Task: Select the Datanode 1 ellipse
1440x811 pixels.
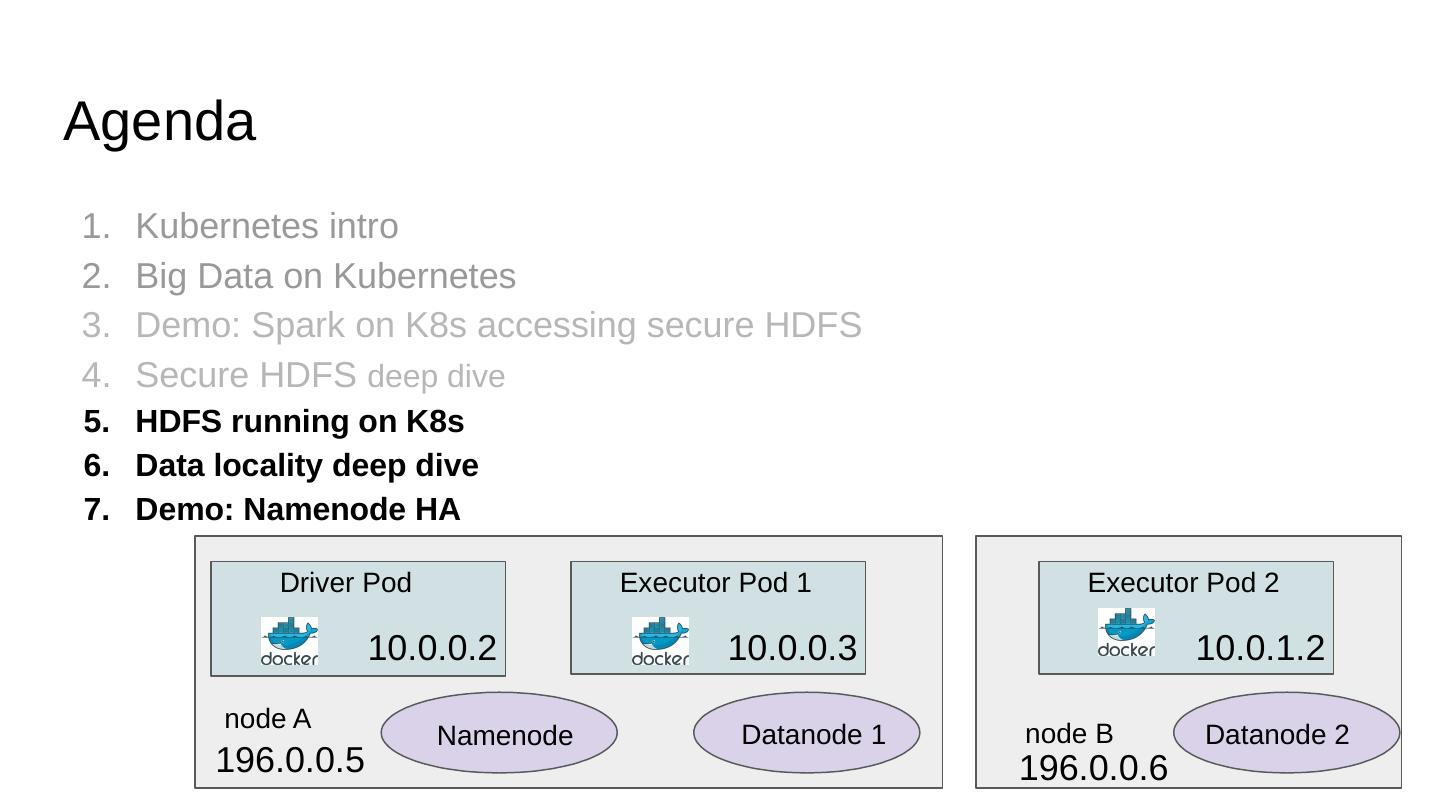Action: tap(807, 733)
